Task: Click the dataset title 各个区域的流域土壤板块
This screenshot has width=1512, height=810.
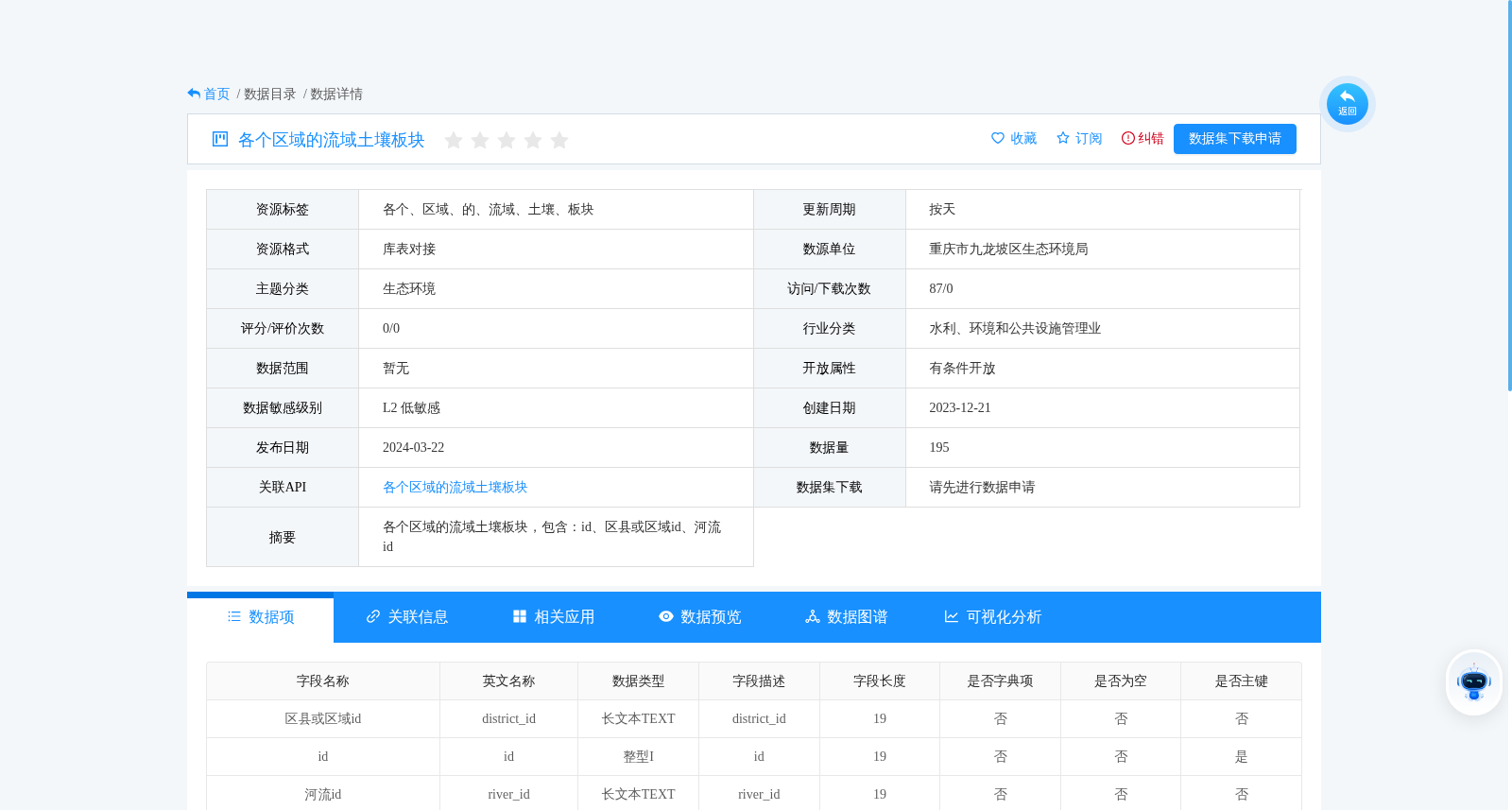Action: (x=332, y=140)
